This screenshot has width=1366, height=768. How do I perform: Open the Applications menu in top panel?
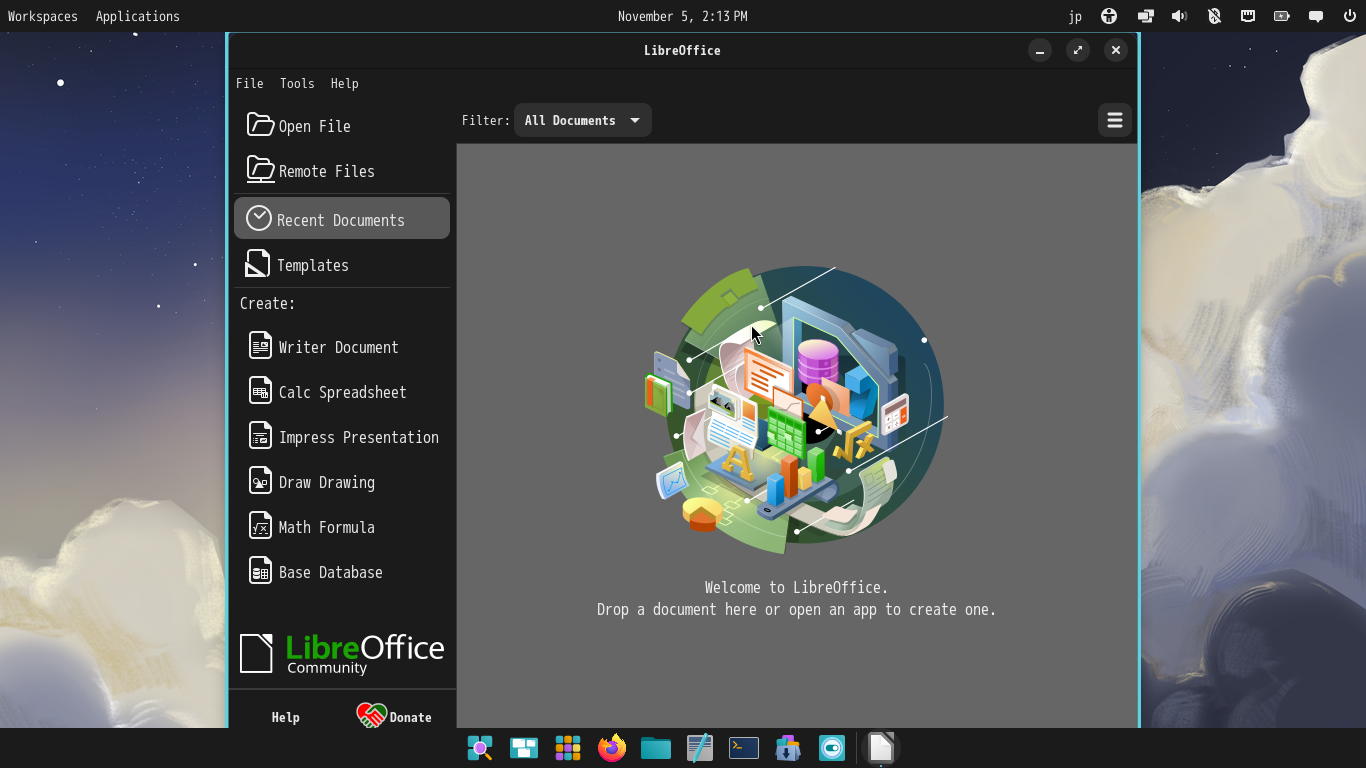[138, 16]
